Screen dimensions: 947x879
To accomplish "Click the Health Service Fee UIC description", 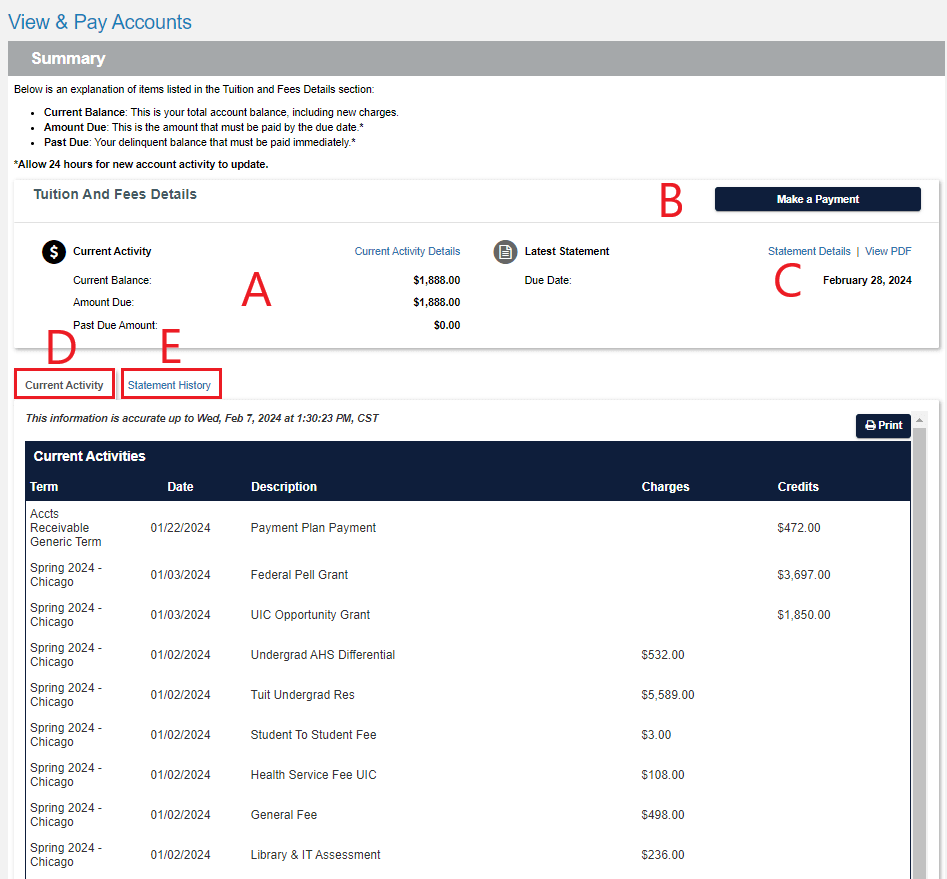I will (313, 774).
